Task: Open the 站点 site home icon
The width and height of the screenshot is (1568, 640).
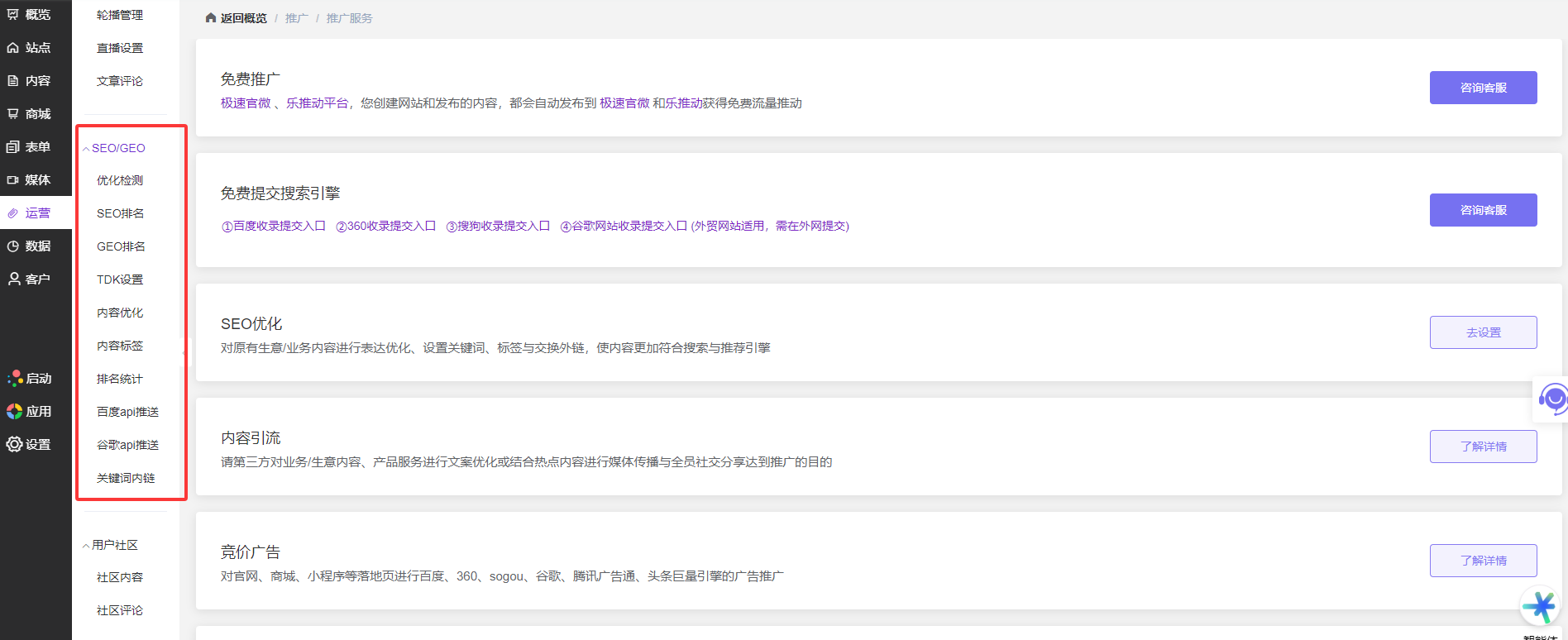Action: (13, 48)
